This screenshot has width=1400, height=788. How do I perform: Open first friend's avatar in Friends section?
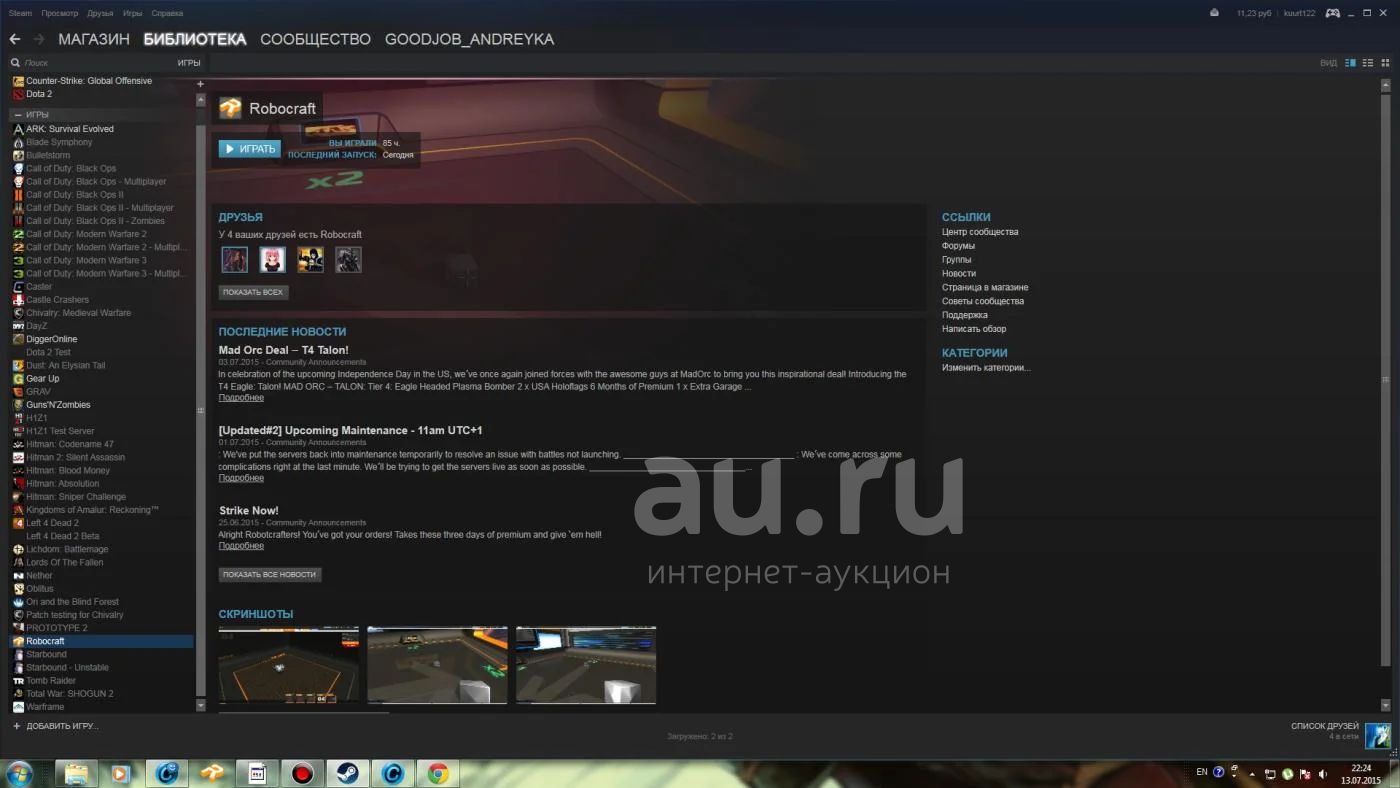pyautogui.click(x=235, y=260)
